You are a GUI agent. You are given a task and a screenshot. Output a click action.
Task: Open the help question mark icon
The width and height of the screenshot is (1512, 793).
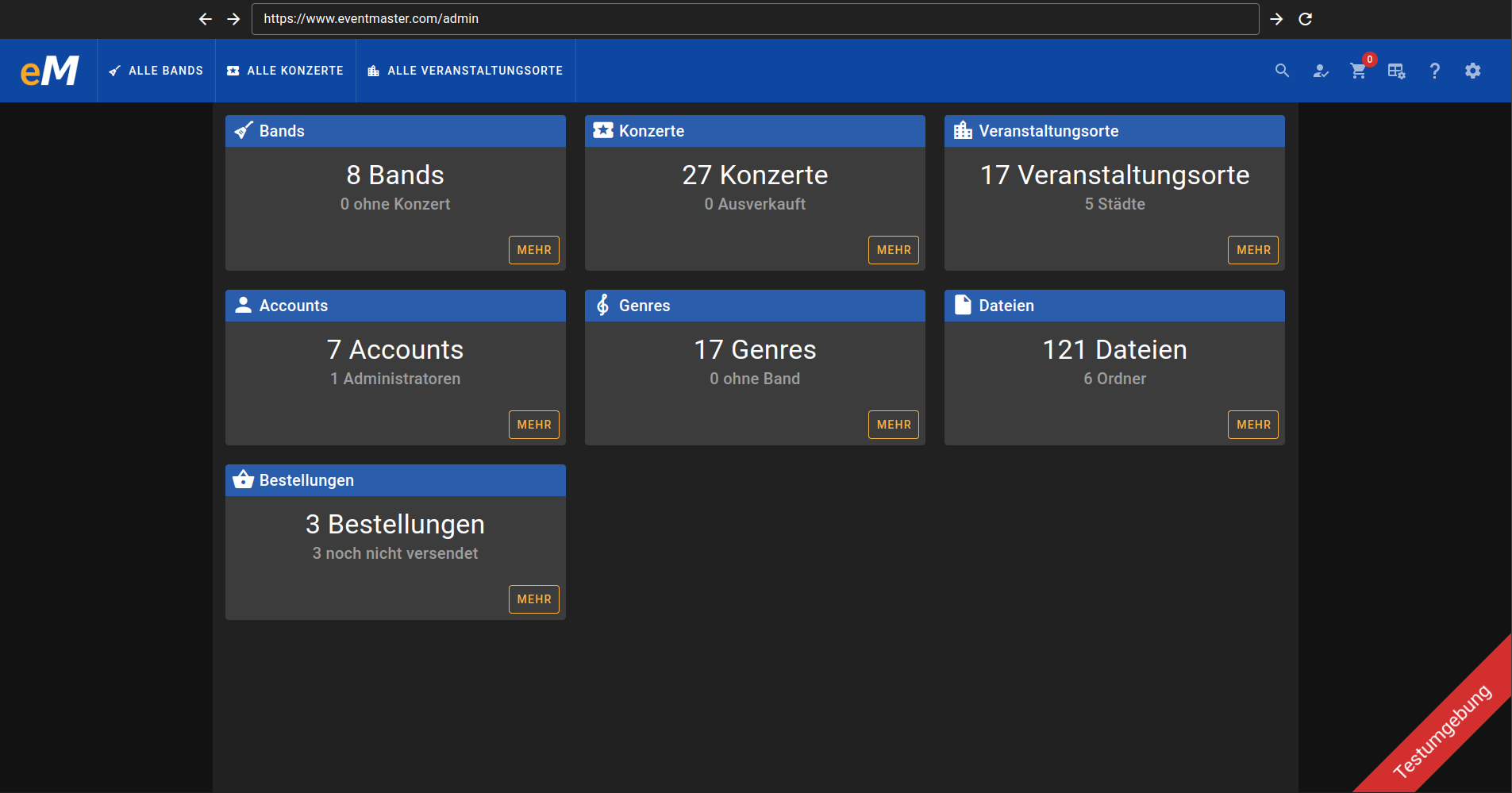click(x=1434, y=71)
